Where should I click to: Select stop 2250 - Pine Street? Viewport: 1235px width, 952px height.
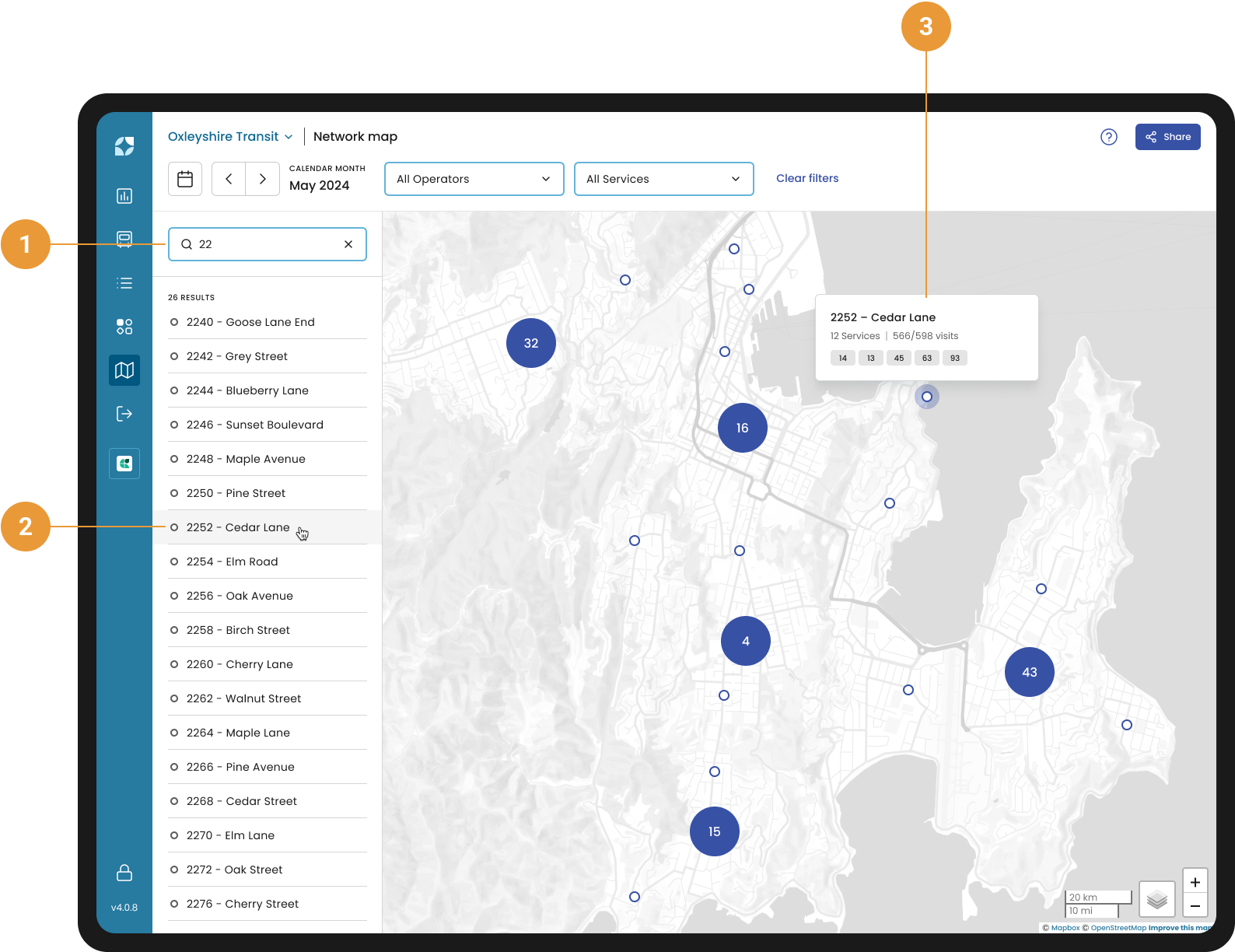pos(268,493)
